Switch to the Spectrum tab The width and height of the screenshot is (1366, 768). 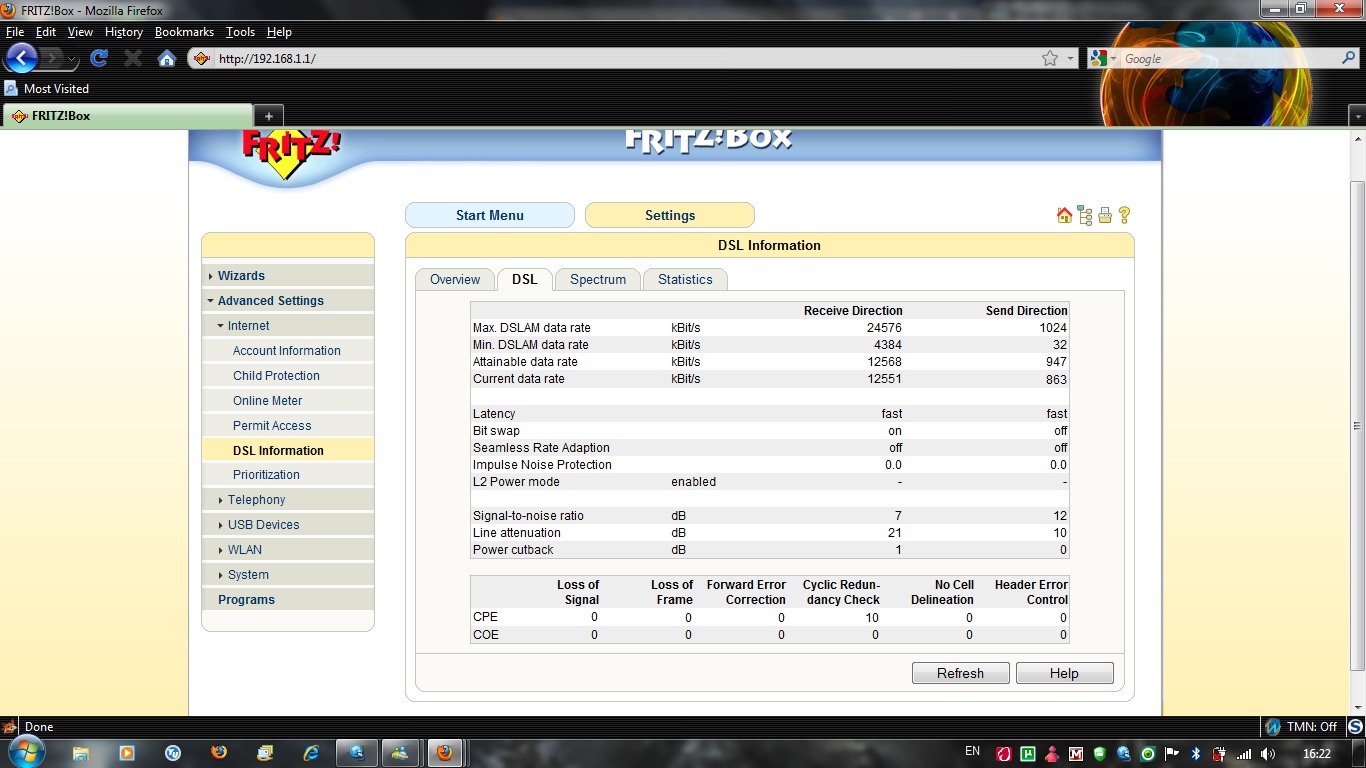pyautogui.click(x=598, y=280)
